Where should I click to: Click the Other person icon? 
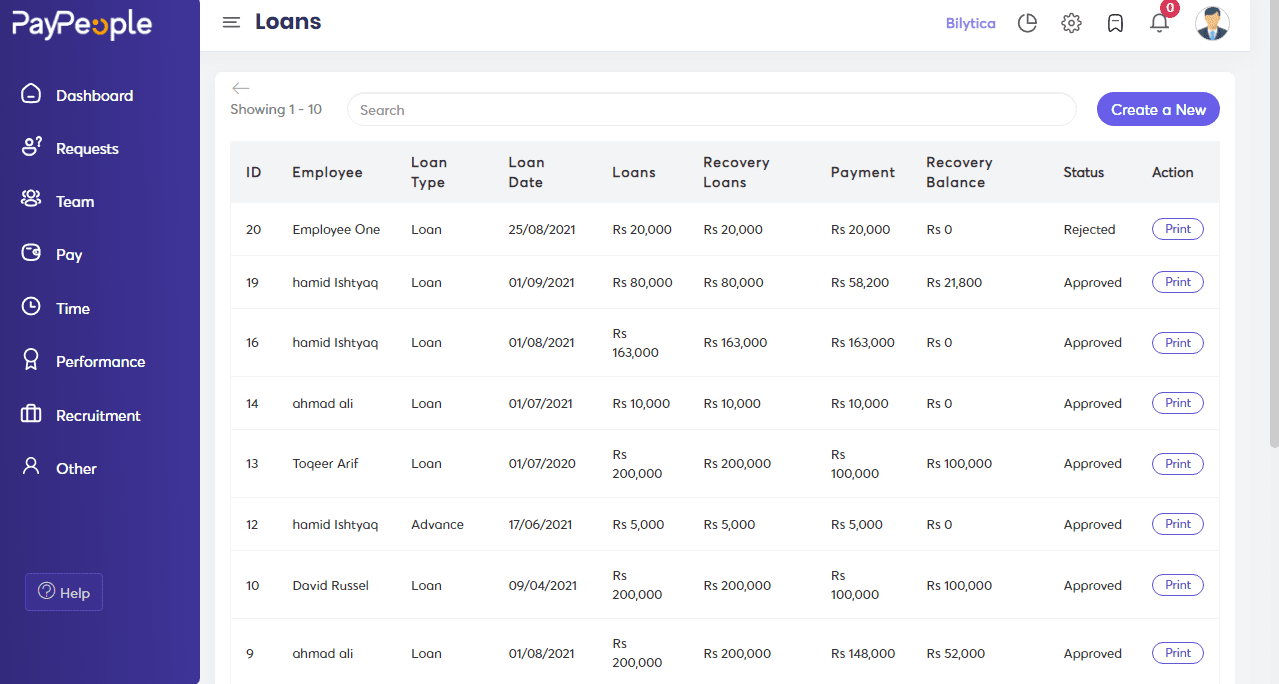coord(31,467)
